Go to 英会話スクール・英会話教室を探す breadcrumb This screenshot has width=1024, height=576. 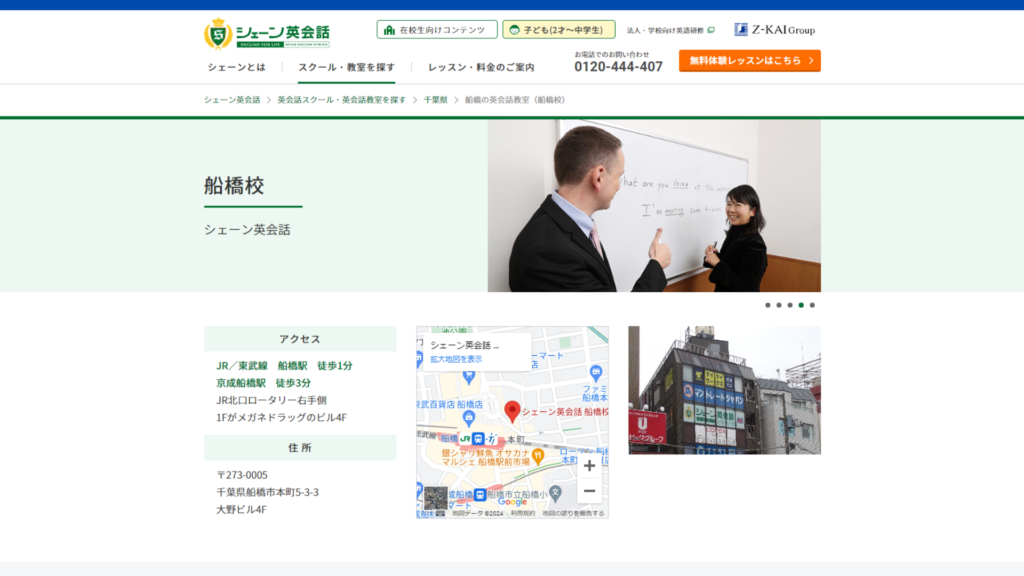pyautogui.click(x=342, y=100)
